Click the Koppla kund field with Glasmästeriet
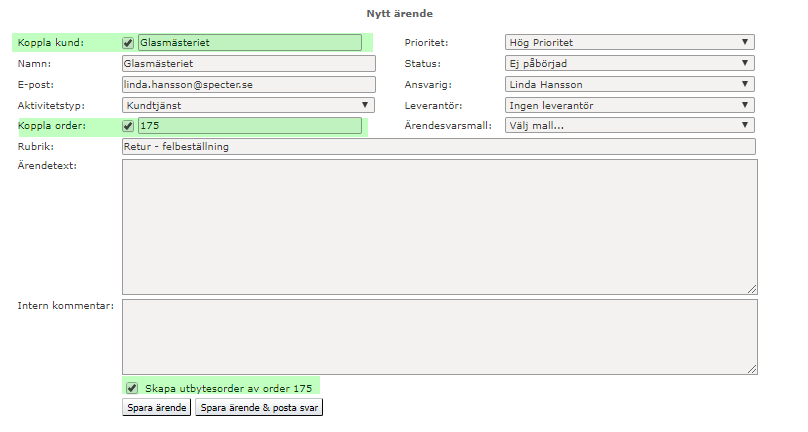 [250, 43]
